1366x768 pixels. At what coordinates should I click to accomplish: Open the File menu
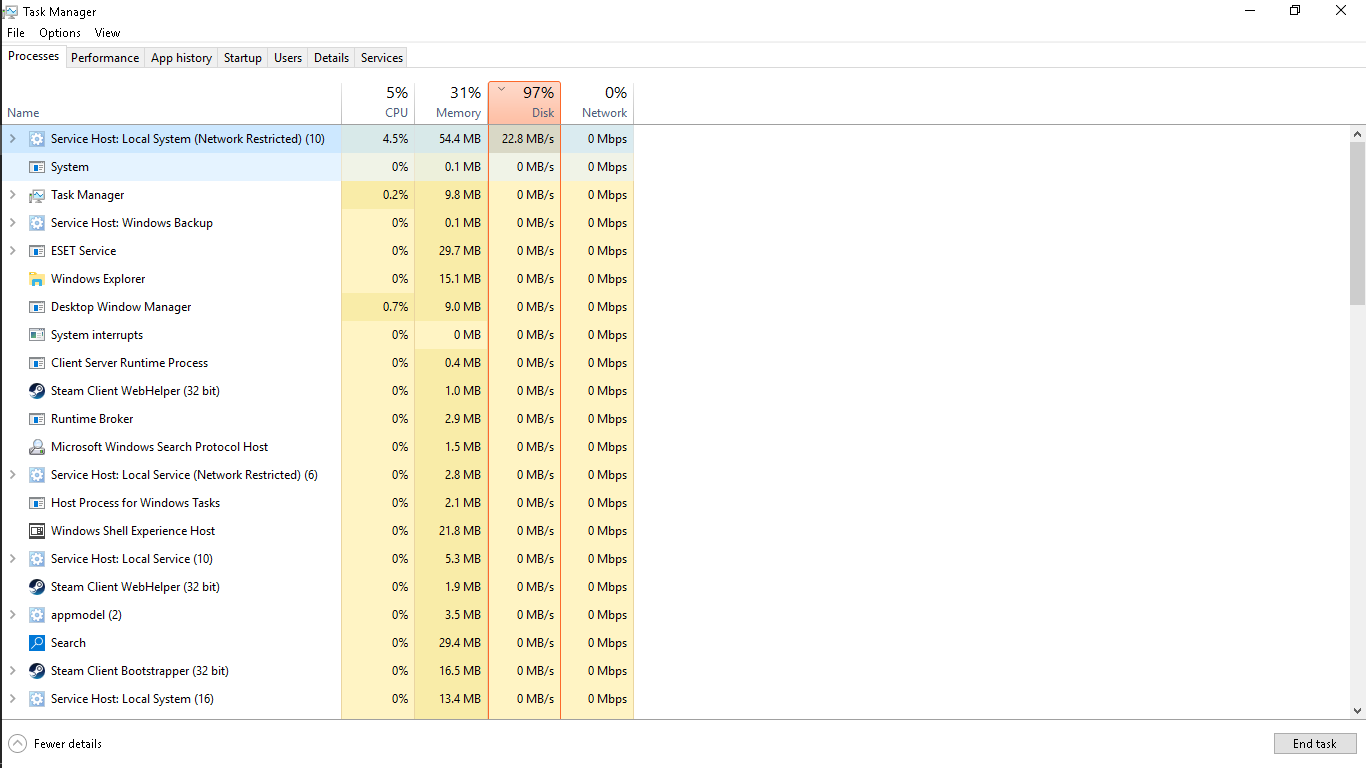[x=16, y=33]
